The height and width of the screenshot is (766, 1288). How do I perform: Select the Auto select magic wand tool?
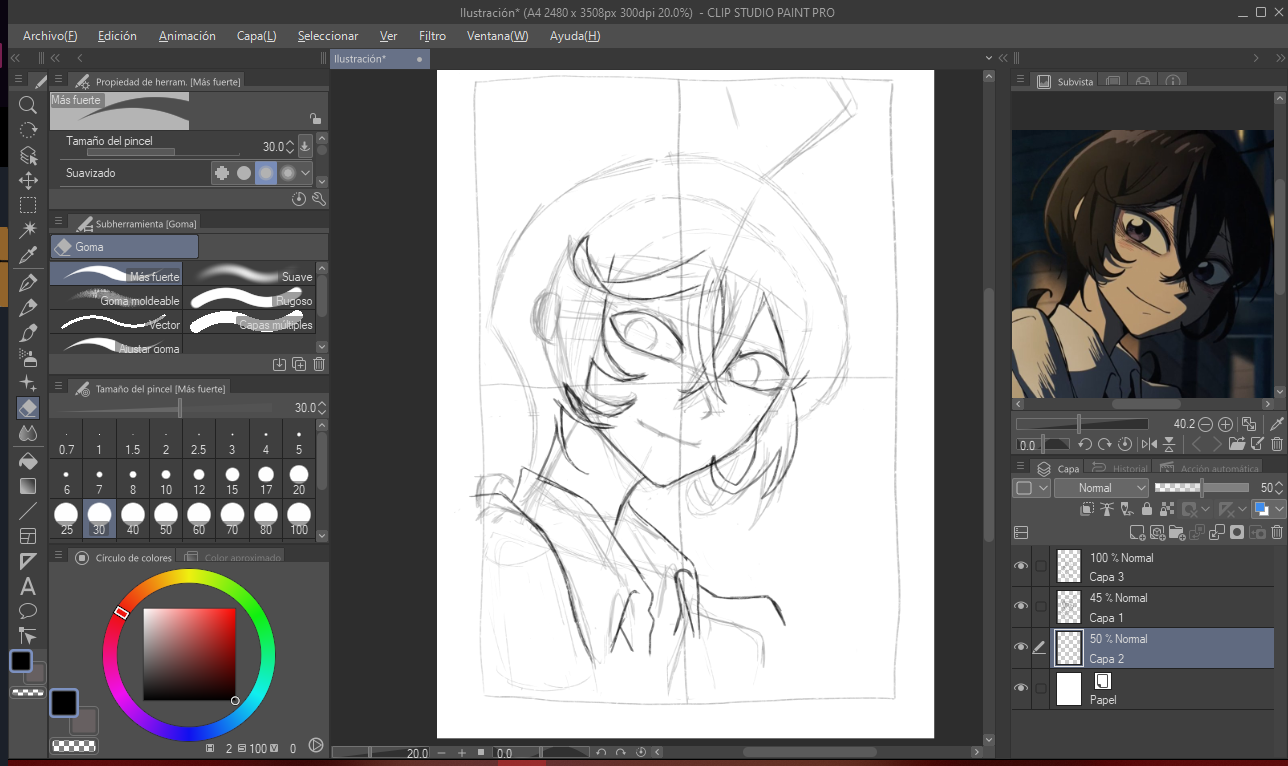[28, 230]
